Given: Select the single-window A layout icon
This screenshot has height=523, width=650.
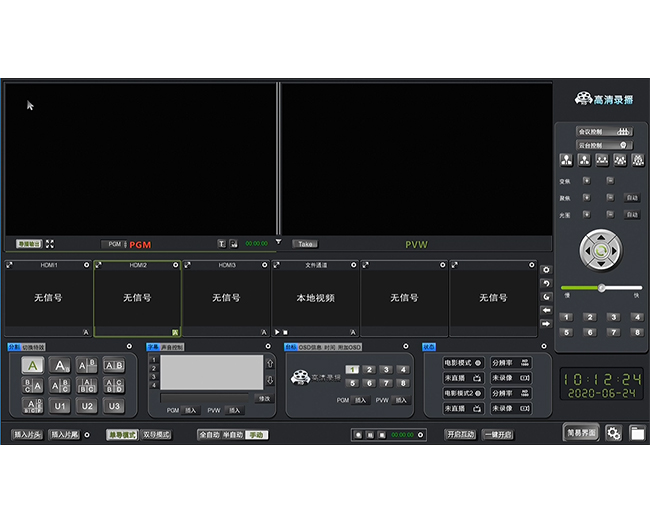Looking at the screenshot, I should coord(33,366).
